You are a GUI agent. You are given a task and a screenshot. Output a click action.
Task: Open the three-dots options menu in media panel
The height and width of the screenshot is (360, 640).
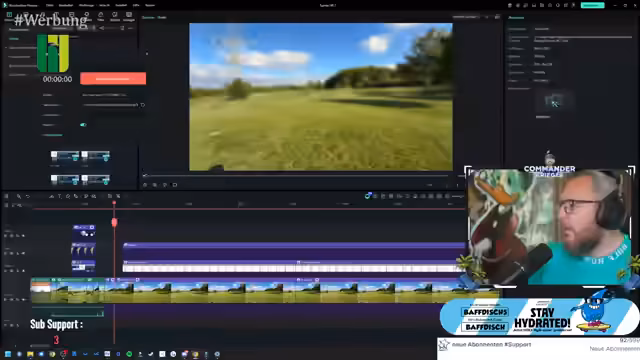point(131,28)
